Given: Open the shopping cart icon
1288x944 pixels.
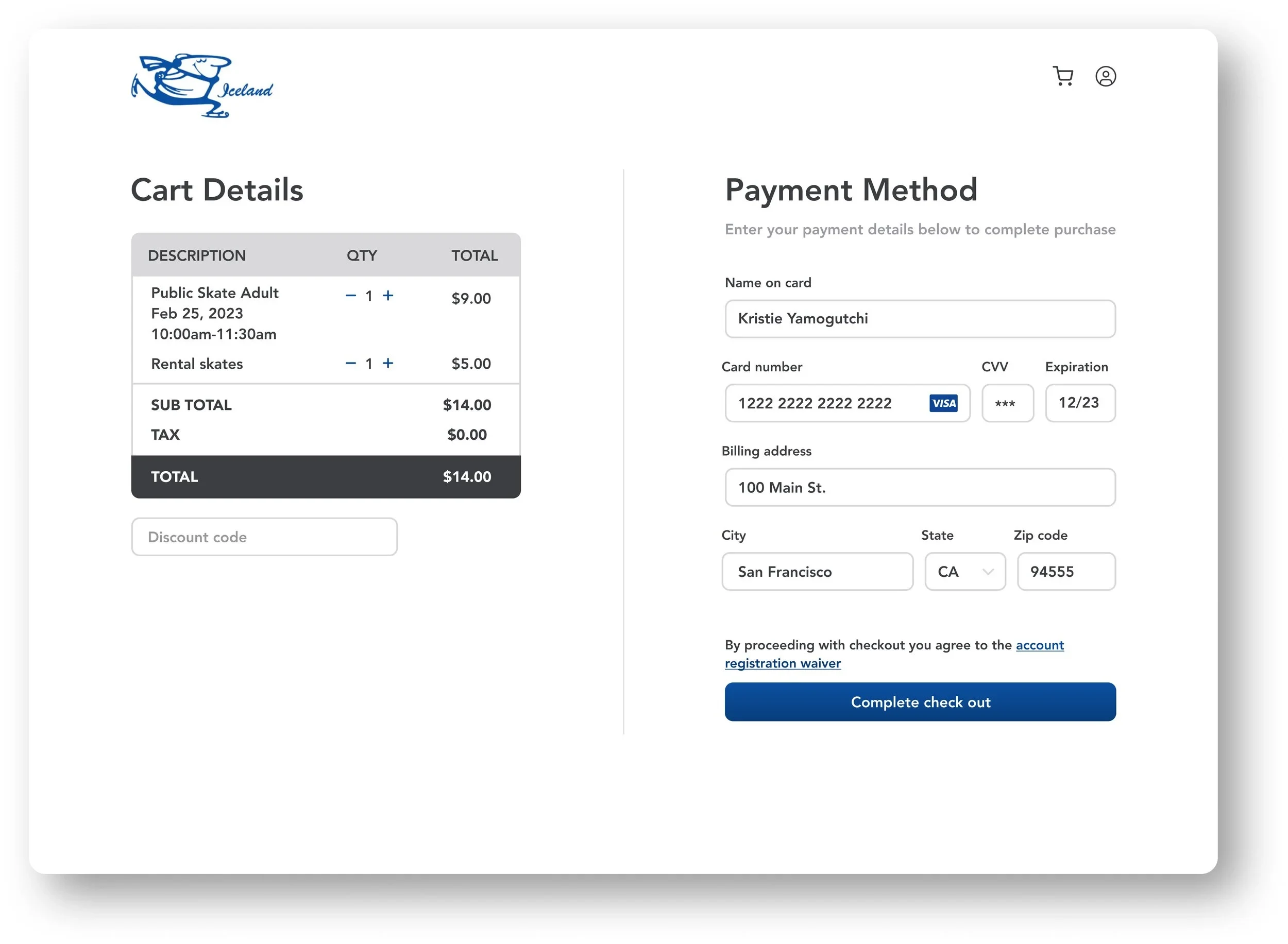Looking at the screenshot, I should coord(1063,76).
